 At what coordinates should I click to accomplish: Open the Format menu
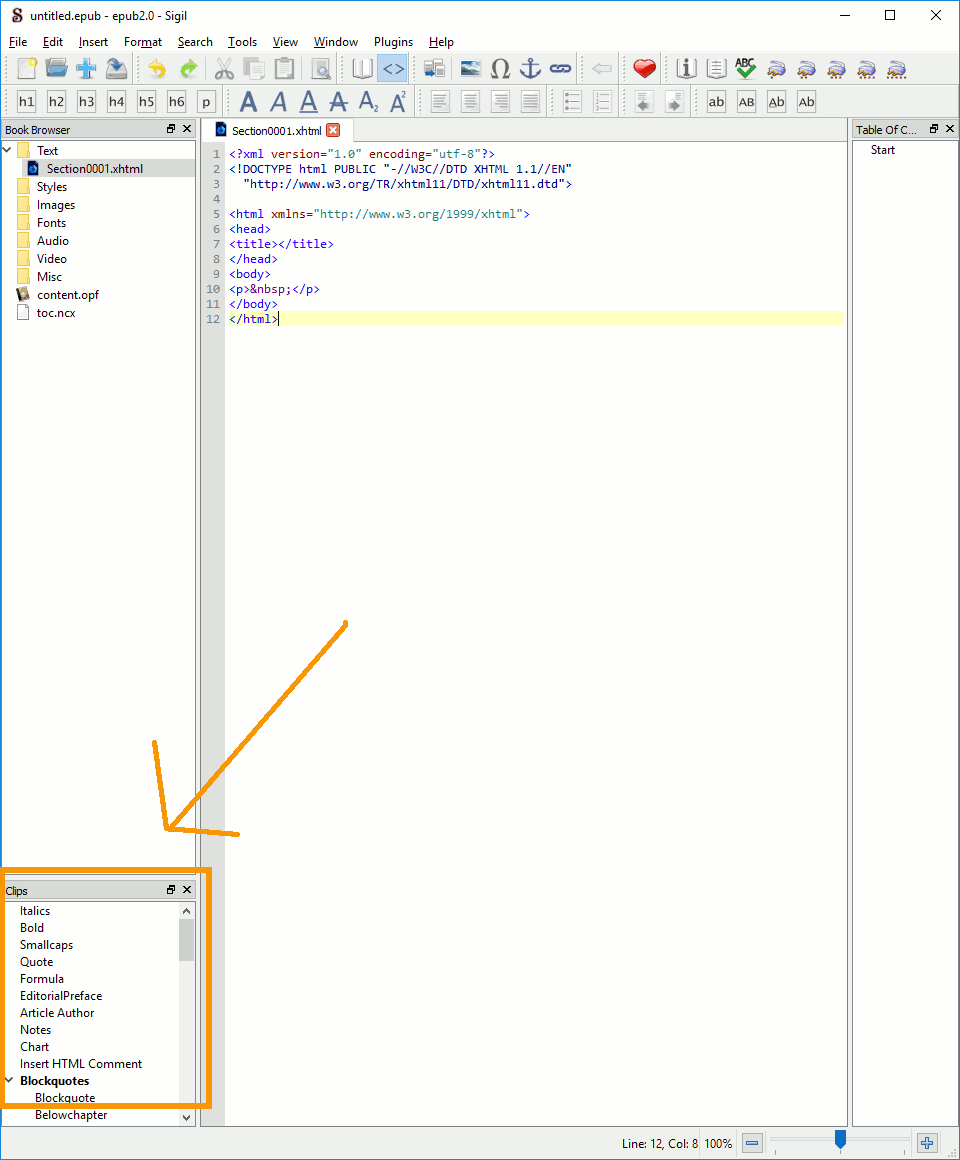point(143,42)
